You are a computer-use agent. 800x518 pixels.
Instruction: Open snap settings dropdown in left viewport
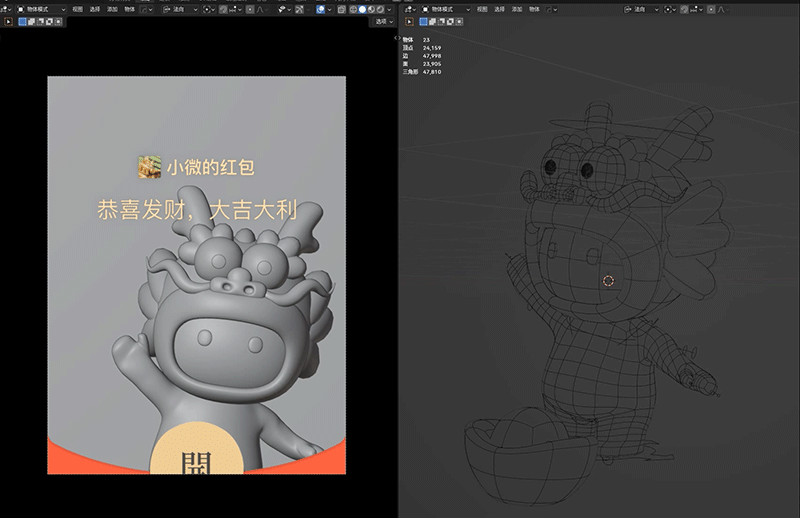236,9
